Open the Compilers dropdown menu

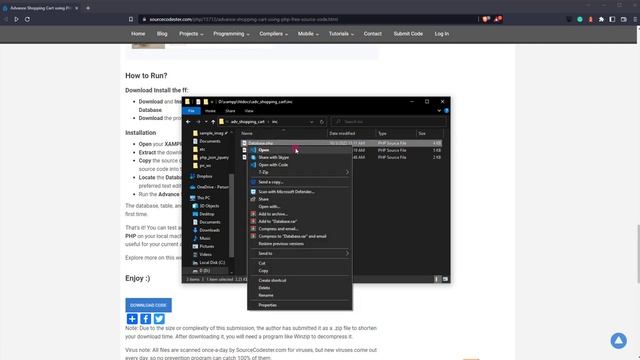[273, 34]
